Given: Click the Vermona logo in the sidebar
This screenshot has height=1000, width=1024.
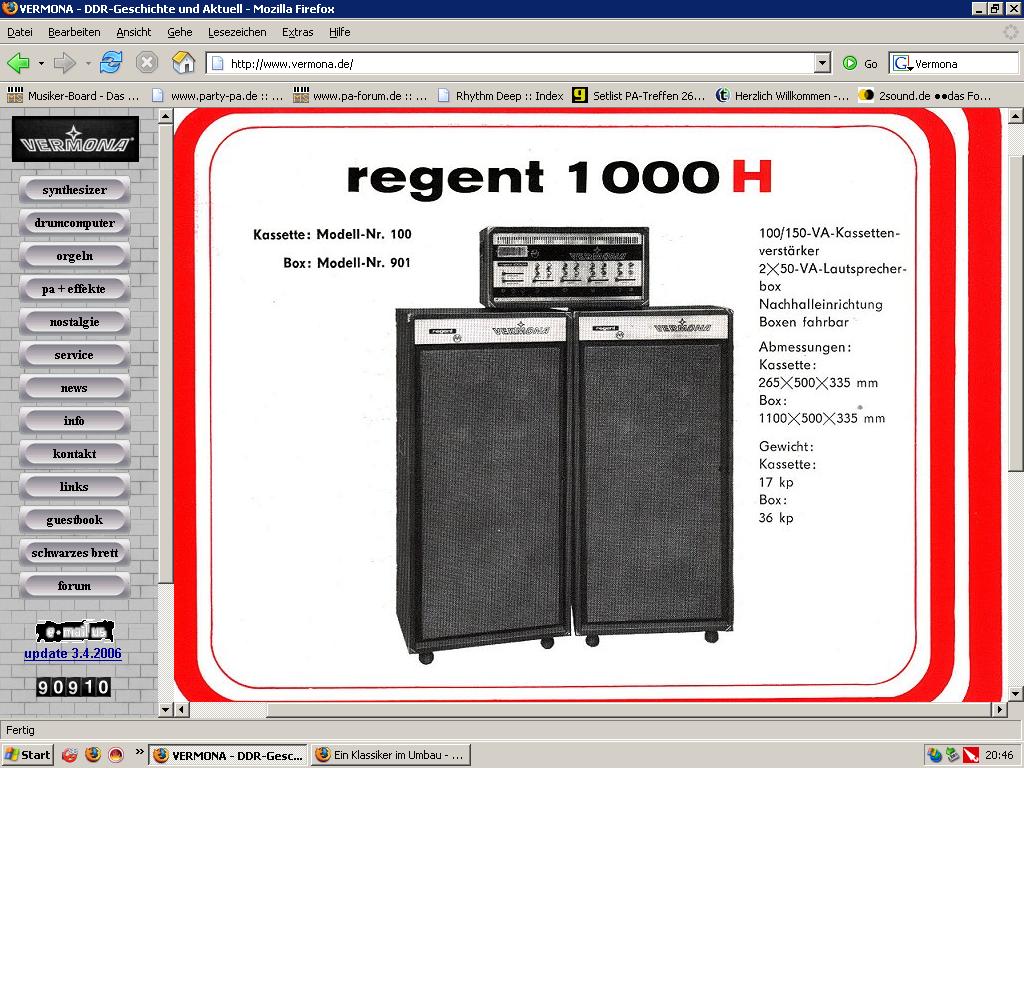Looking at the screenshot, I should (75, 139).
